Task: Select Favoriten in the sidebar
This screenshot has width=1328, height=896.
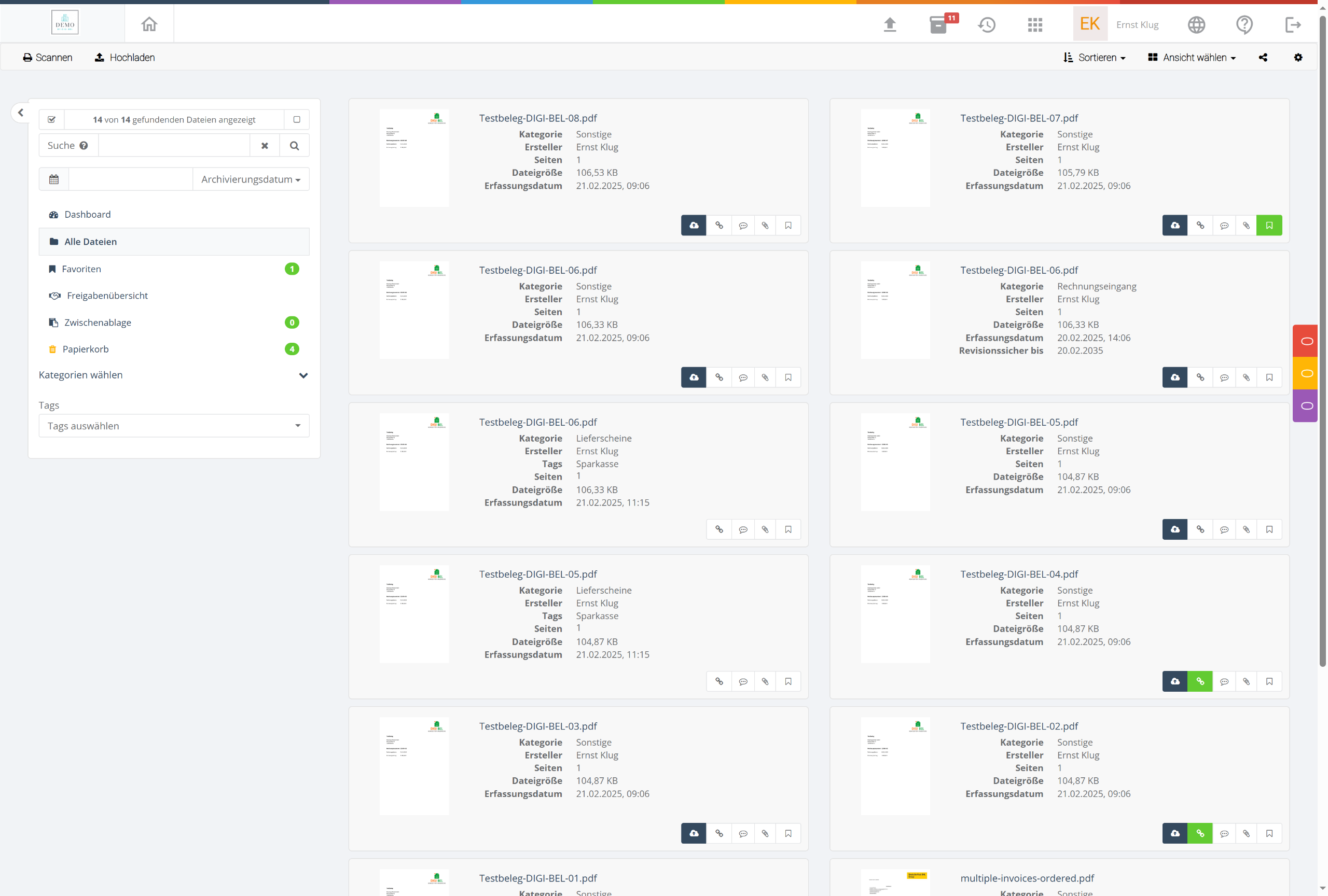Action: (81, 269)
